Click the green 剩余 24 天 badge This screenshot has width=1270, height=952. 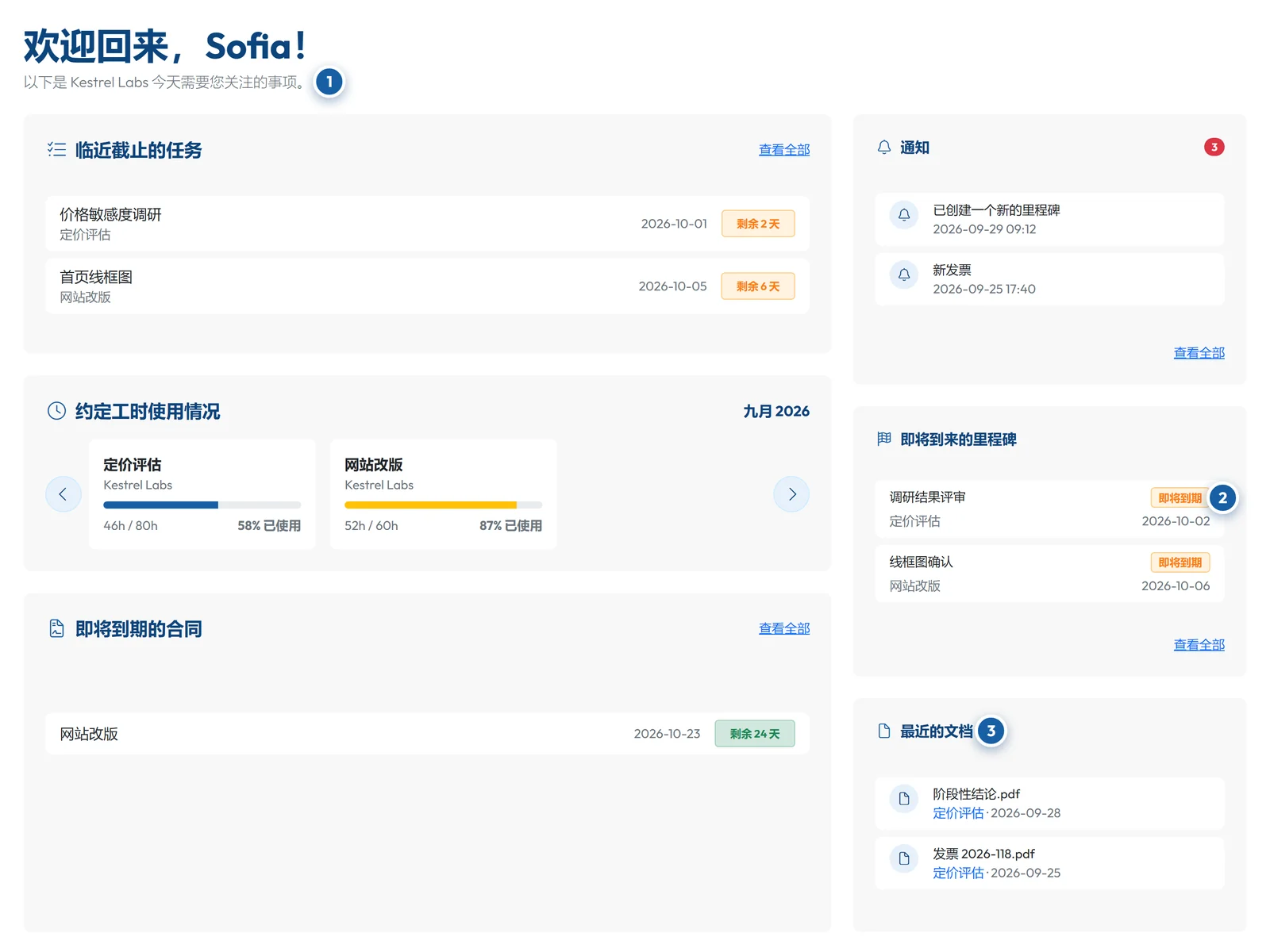(x=755, y=734)
